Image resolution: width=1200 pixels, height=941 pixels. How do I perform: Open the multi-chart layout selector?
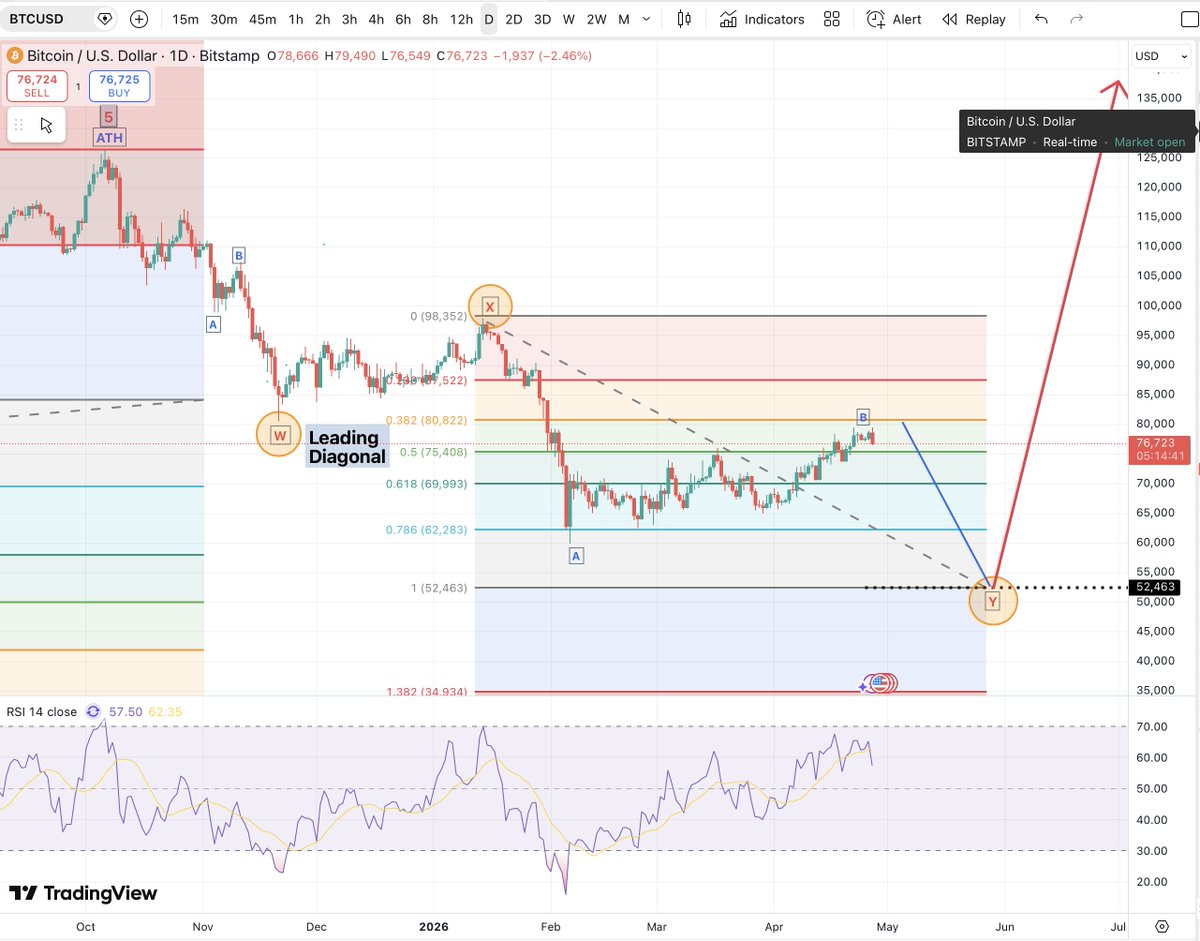831,19
